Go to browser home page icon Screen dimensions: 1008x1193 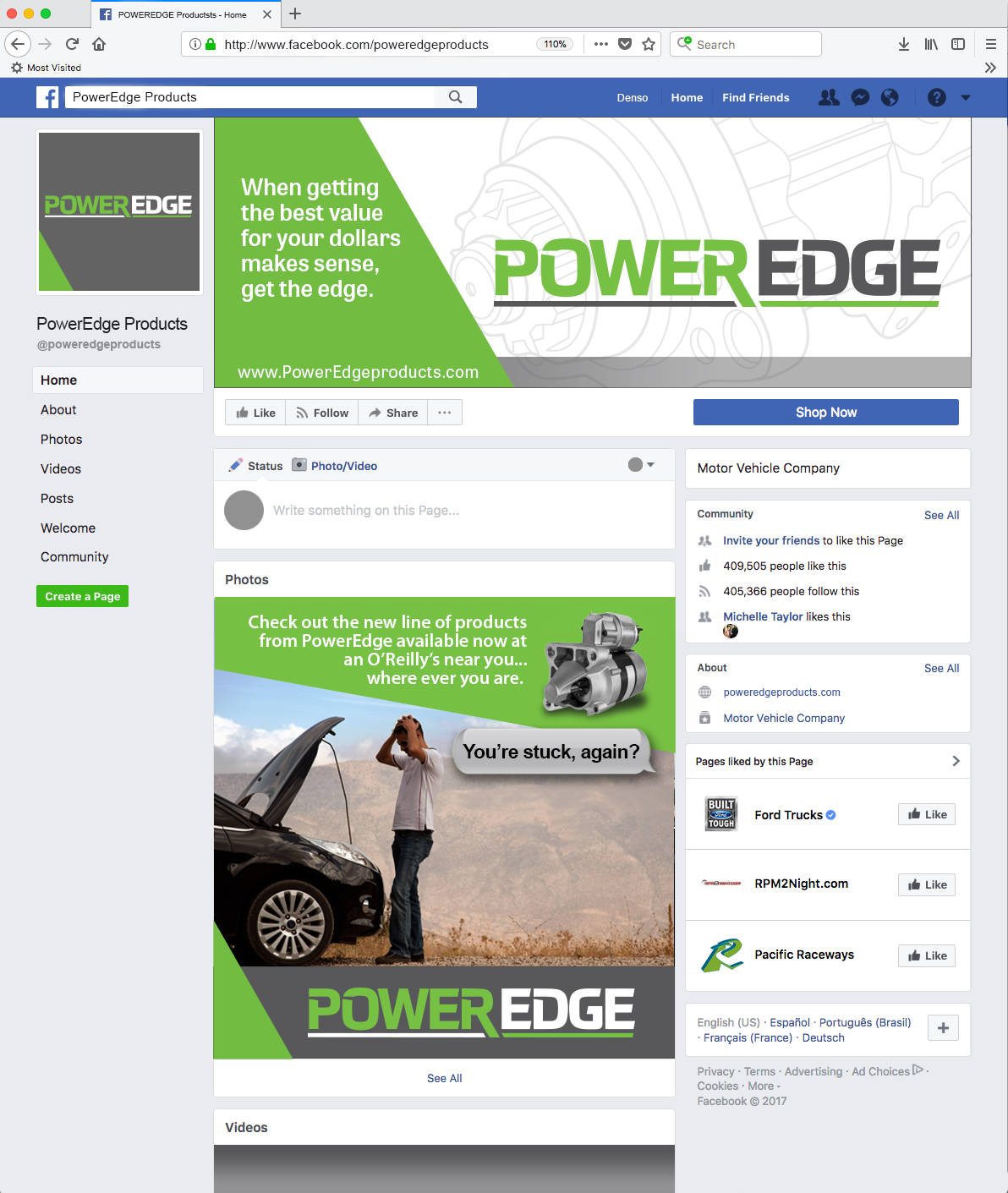pos(99,44)
